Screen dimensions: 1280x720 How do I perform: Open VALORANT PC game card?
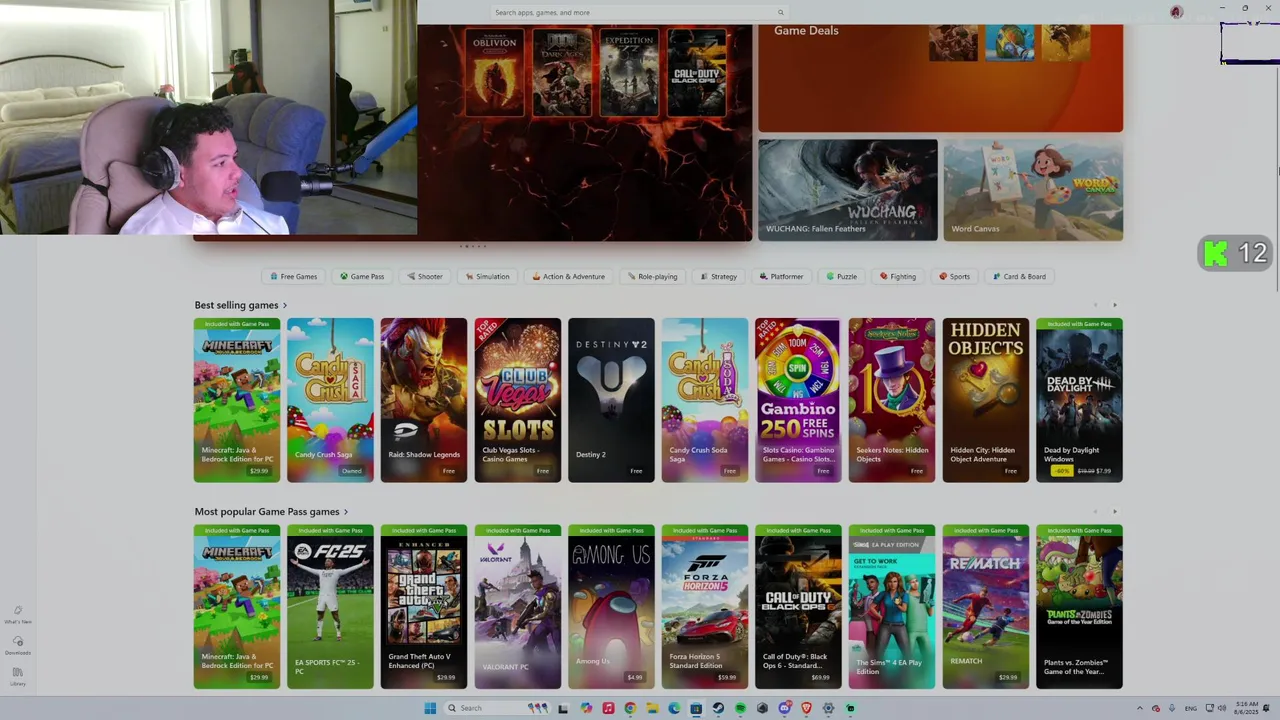[x=518, y=607]
